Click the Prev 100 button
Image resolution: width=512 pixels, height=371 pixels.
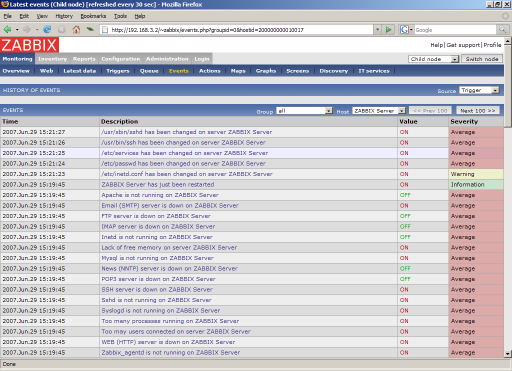[430, 111]
